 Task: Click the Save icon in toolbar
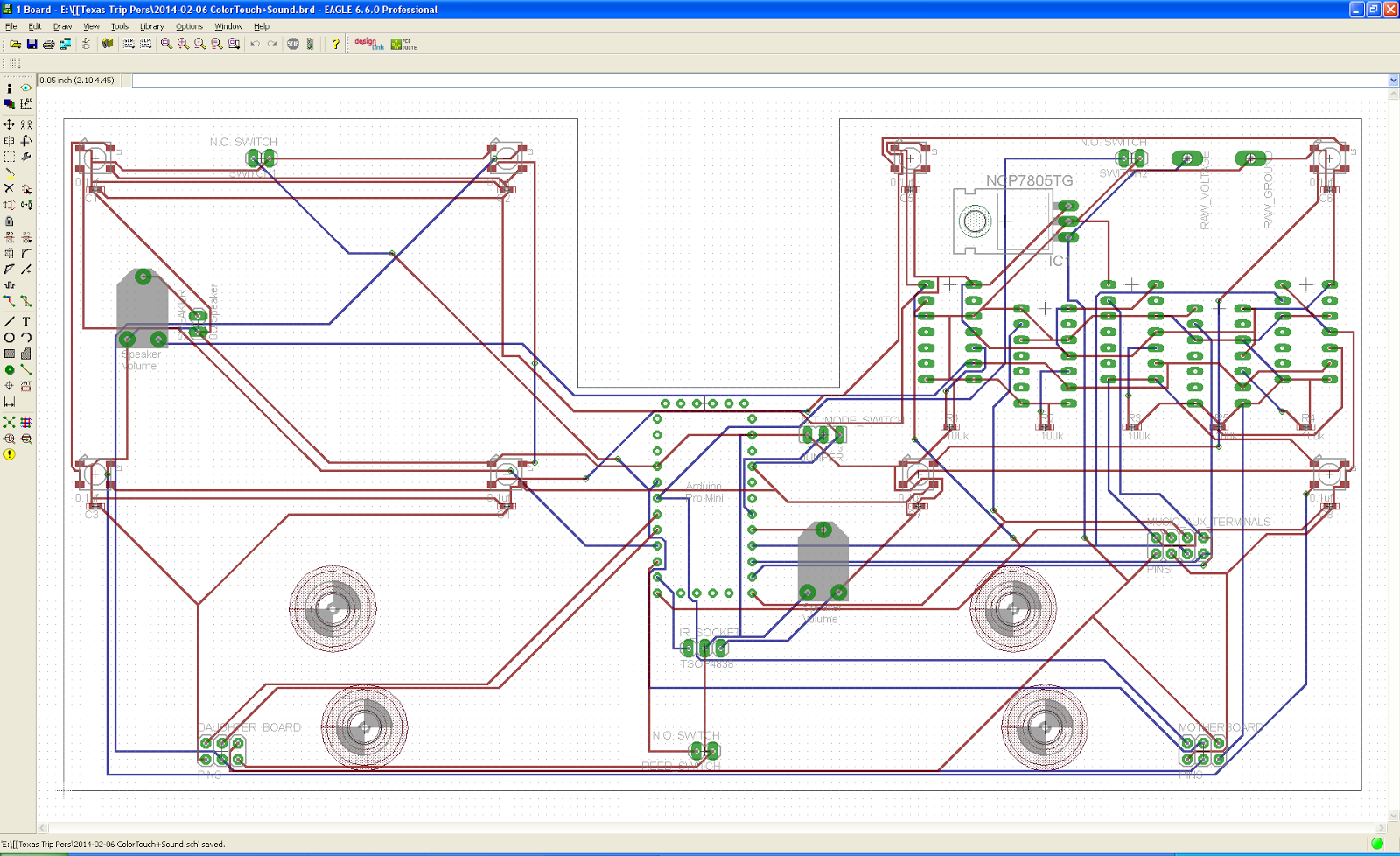(32, 44)
